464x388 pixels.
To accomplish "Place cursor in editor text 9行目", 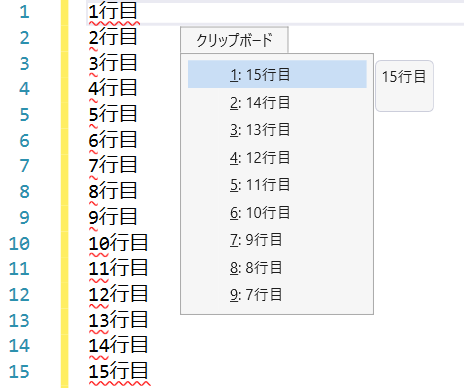I will pos(113,217).
